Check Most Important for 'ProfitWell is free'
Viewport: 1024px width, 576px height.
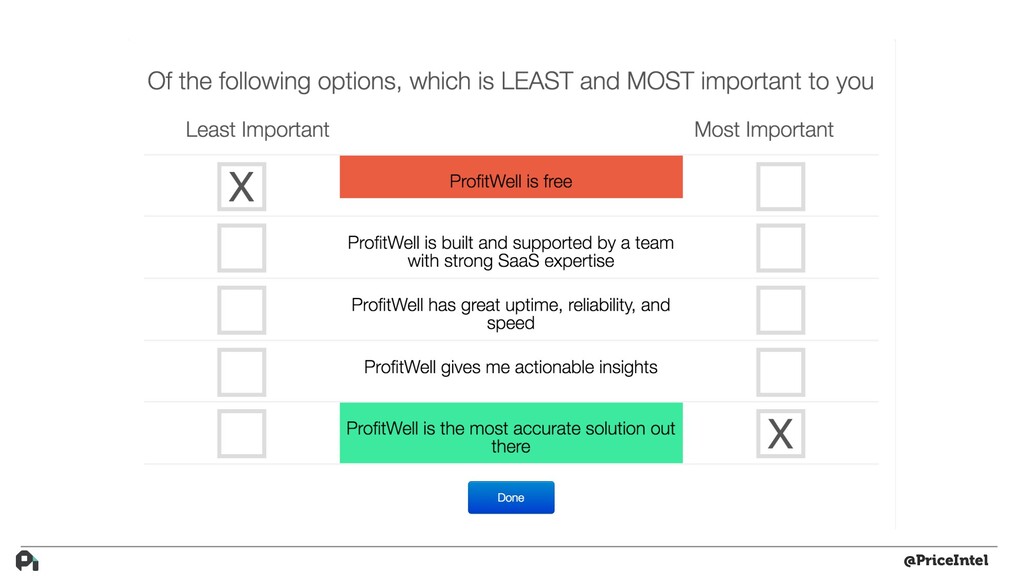pyautogui.click(x=780, y=187)
